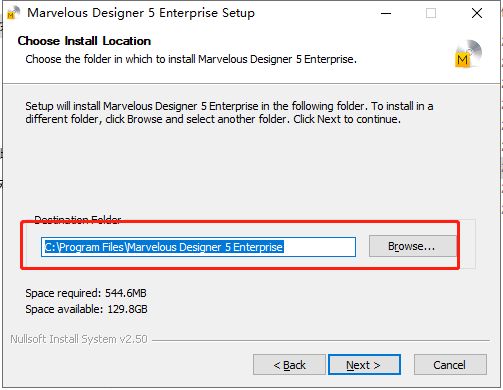Click the Nullsoft Install System v2.50 label
Viewport: 503px width, 390px height.
coord(79,339)
